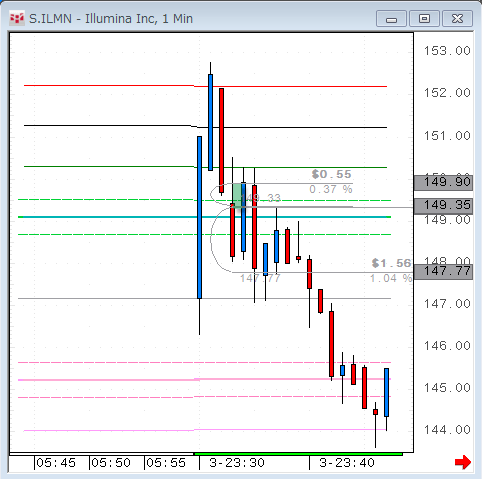Click the green shaded measurement box

click(x=237, y=195)
